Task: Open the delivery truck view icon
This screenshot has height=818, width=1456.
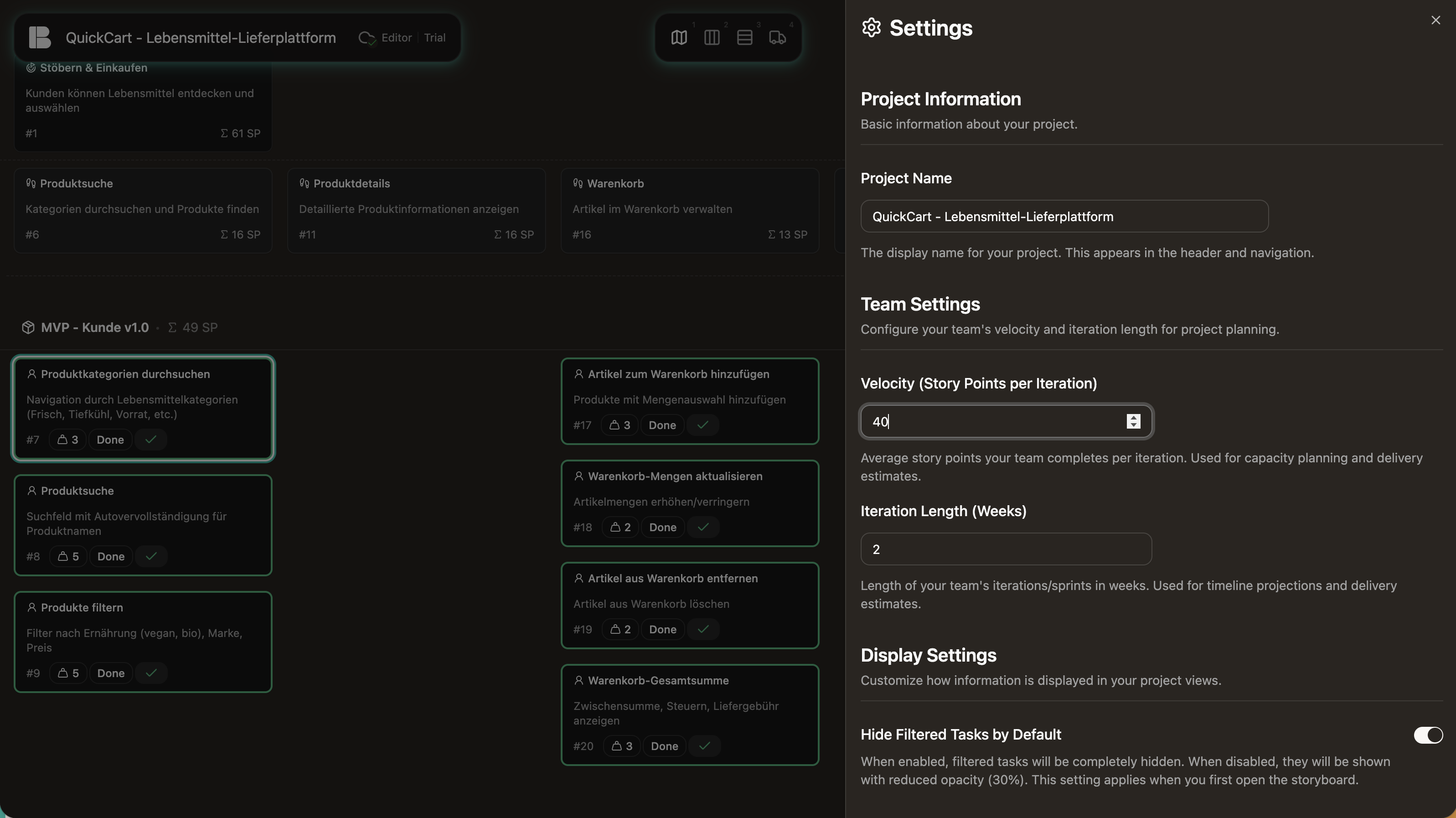Action: coord(777,38)
